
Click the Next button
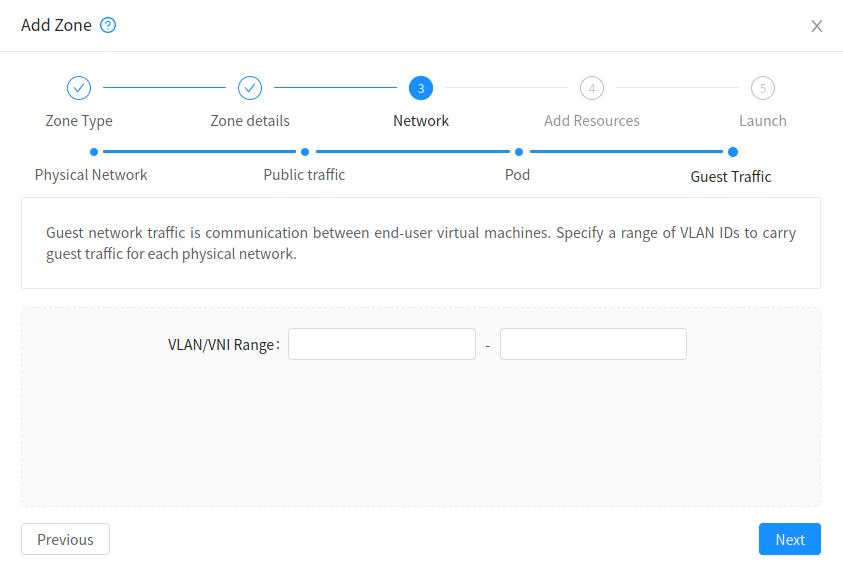pos(789,539)
